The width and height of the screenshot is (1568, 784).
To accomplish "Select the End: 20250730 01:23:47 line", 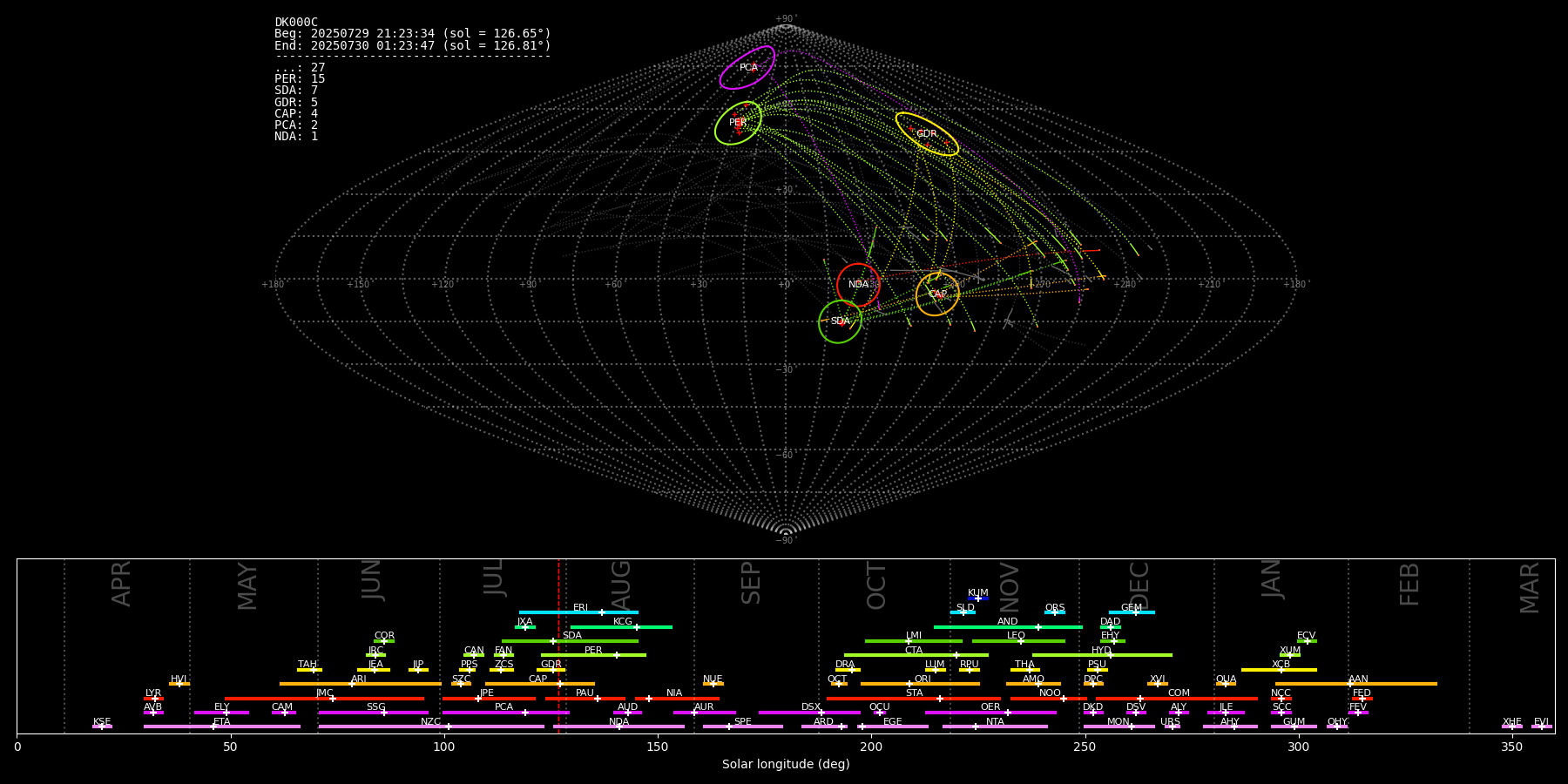I will tap(413, 45).
